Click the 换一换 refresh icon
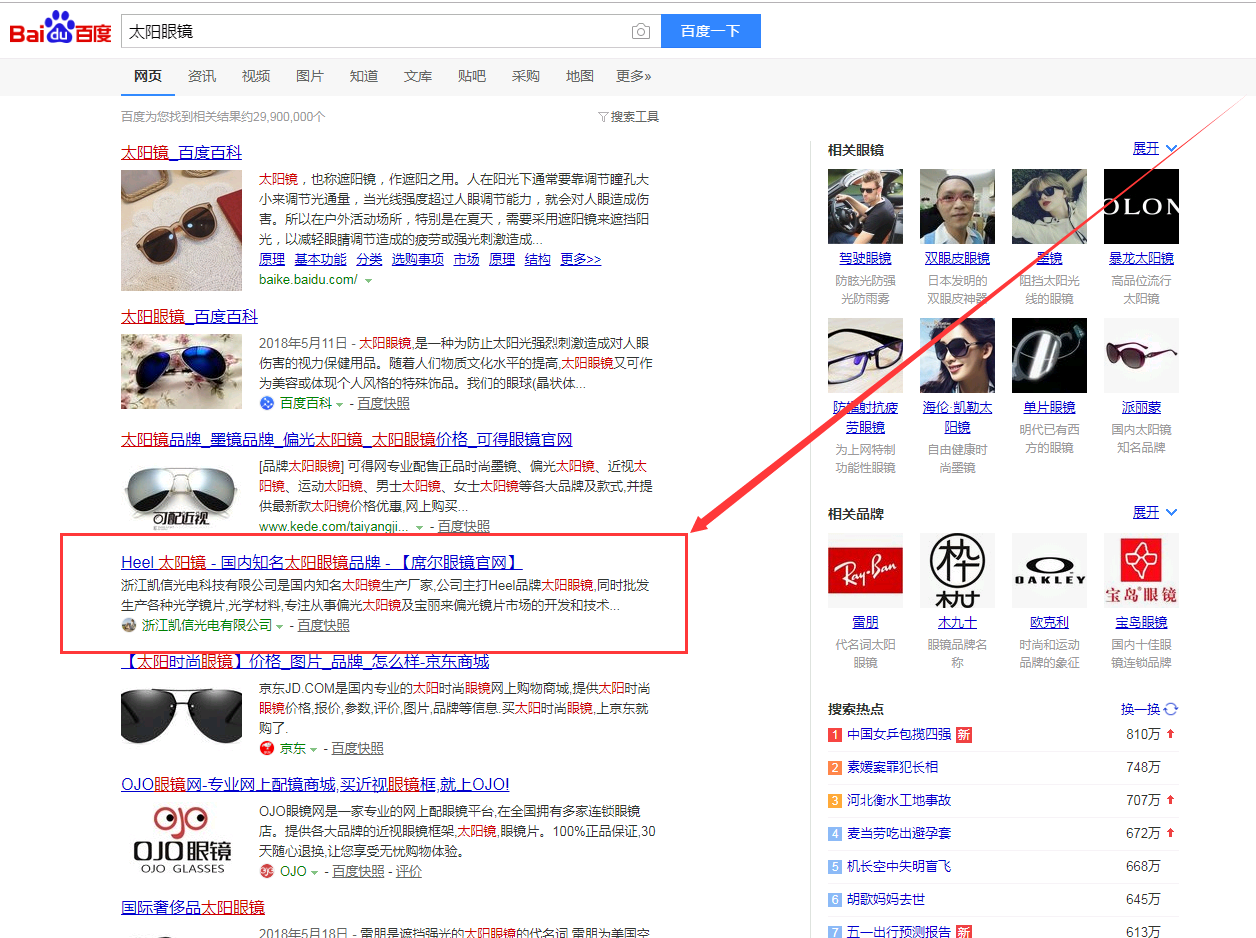 click(x=1171, y=709)
